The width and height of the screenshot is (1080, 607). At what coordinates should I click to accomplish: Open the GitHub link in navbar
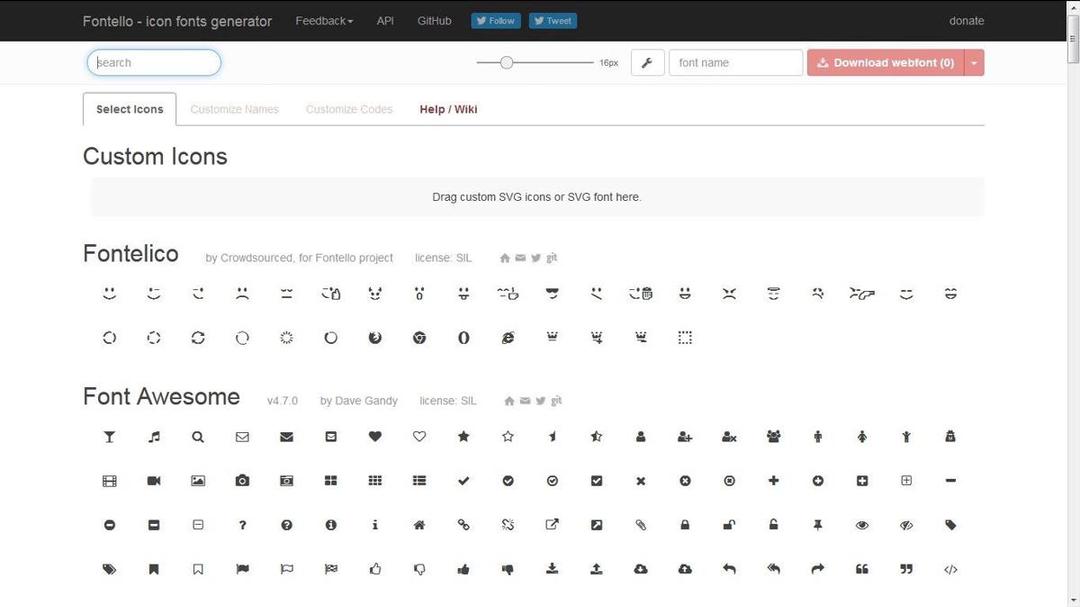tap(434, 21)
